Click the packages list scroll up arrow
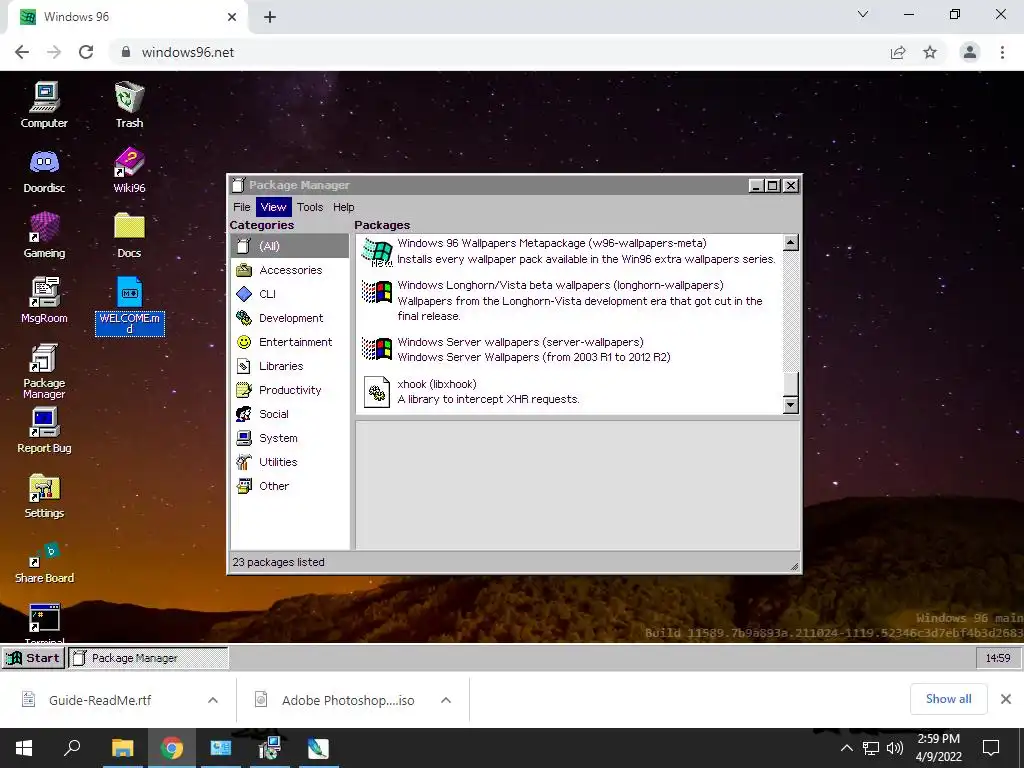1024x768 pixels. [790, 243]
